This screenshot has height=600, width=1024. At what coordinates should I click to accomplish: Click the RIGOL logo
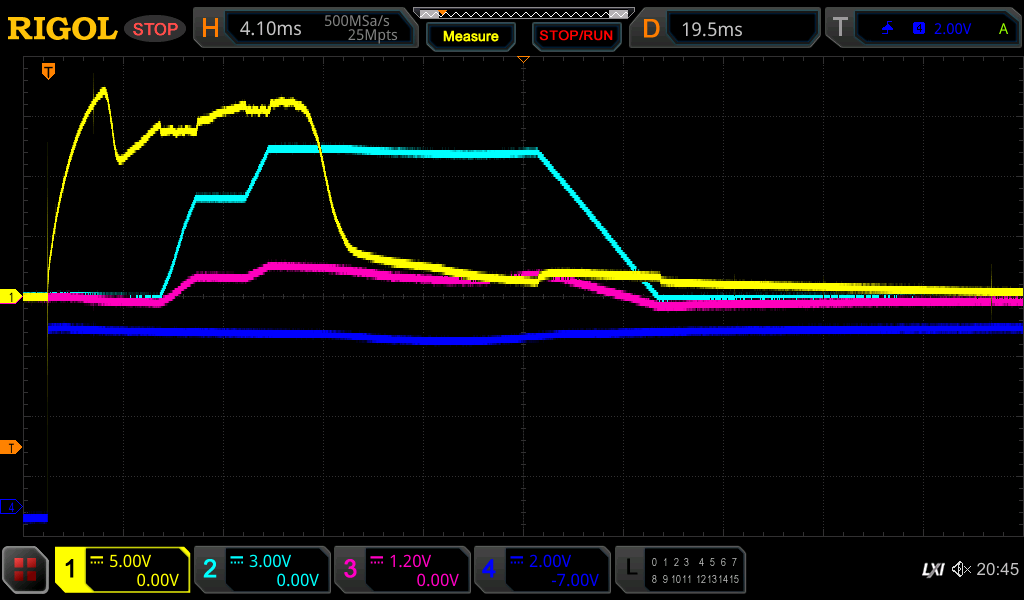pos(62,29)
